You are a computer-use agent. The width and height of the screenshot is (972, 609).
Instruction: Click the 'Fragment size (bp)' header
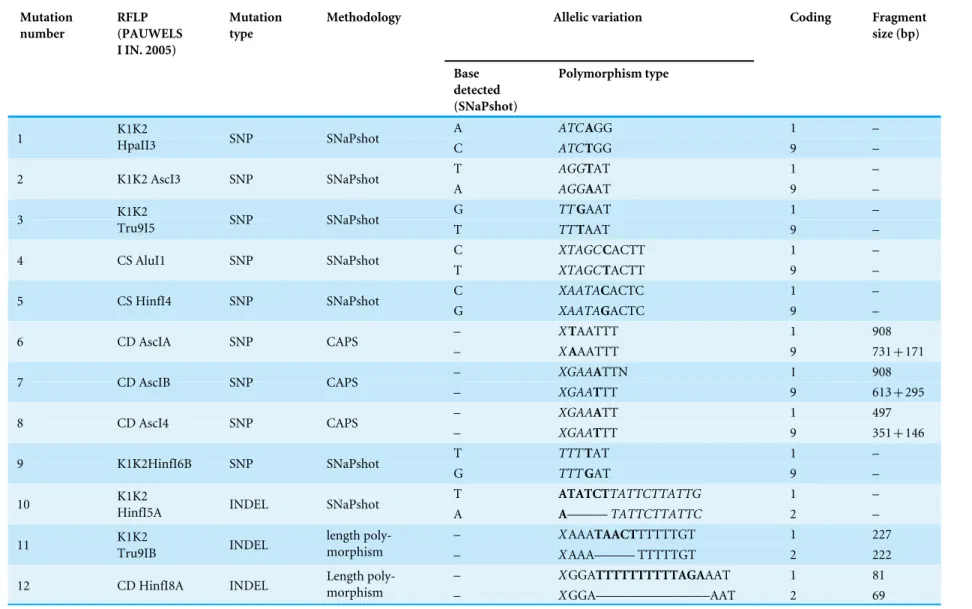tap(899, 25)
